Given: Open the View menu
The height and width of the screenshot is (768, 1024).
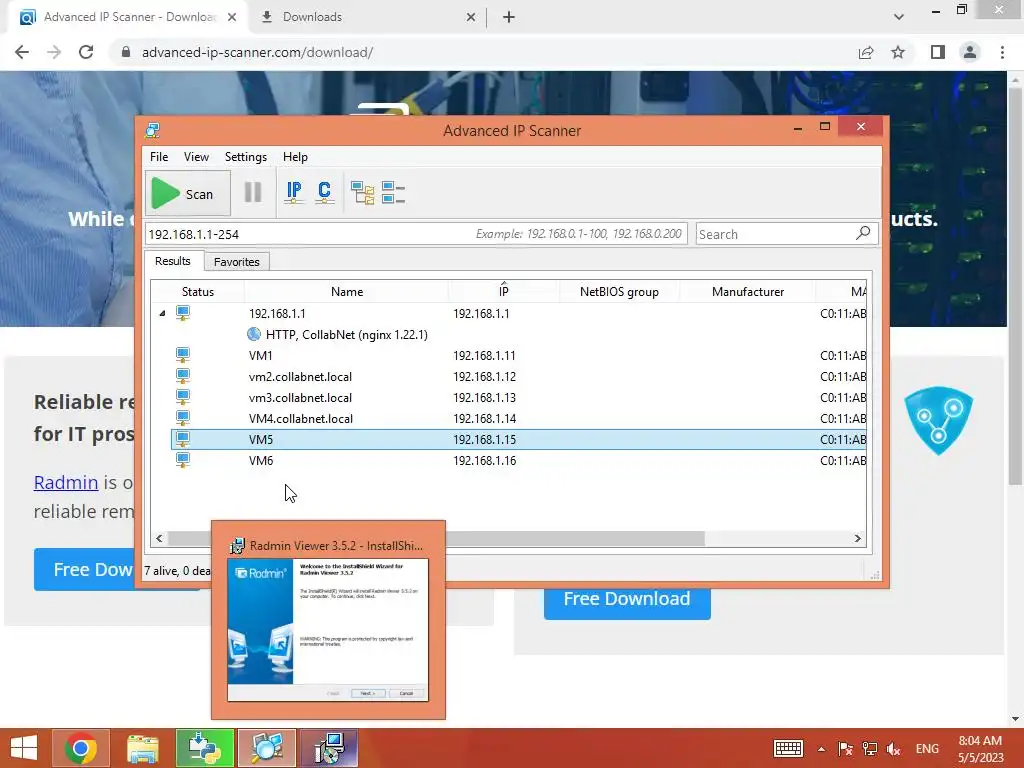Looking at the screenshot, I should (x=196, y=157).
